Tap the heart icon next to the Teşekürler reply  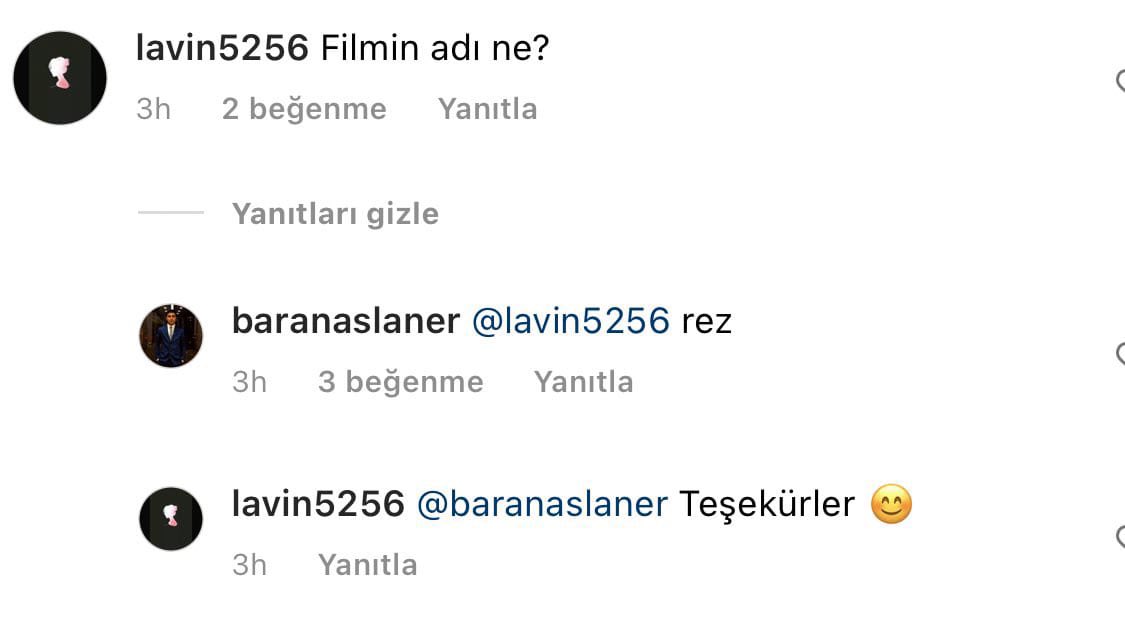(x=1121, y=536)
